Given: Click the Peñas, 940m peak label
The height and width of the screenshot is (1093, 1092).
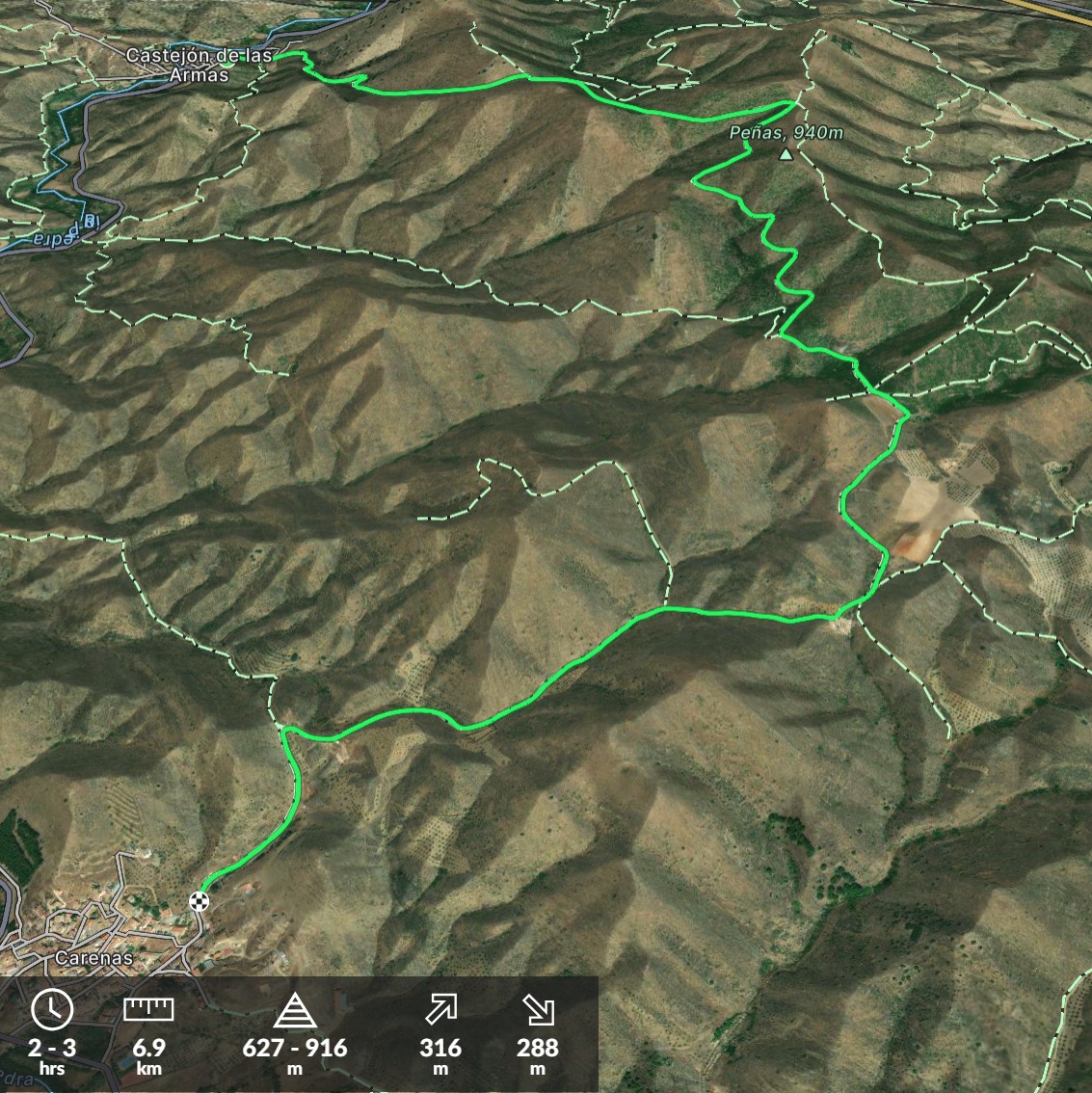Looking at the screenshot, I should click(x=786, y=132).
